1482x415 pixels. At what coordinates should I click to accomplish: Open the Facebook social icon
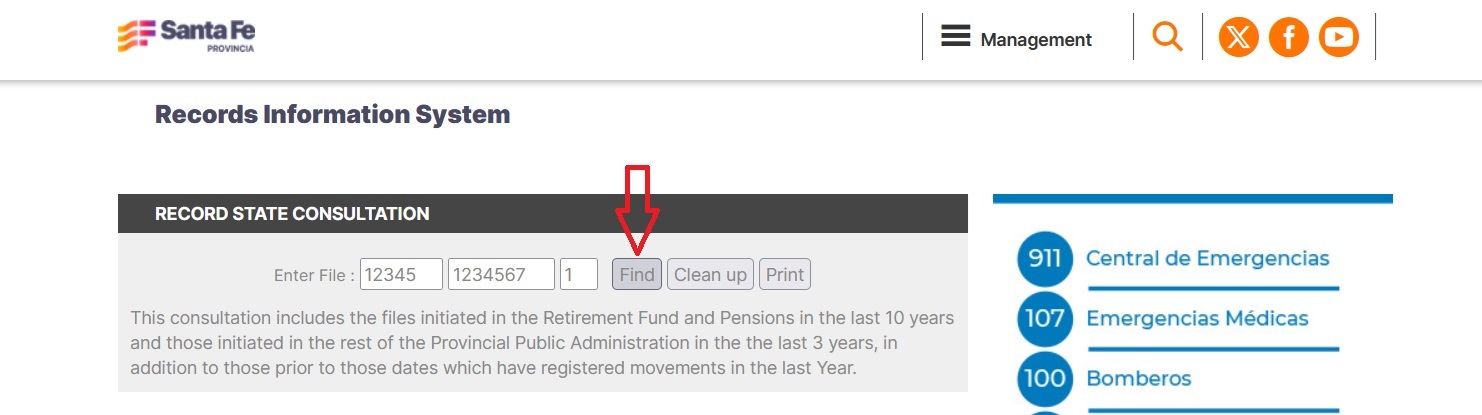coord(1289,38)
